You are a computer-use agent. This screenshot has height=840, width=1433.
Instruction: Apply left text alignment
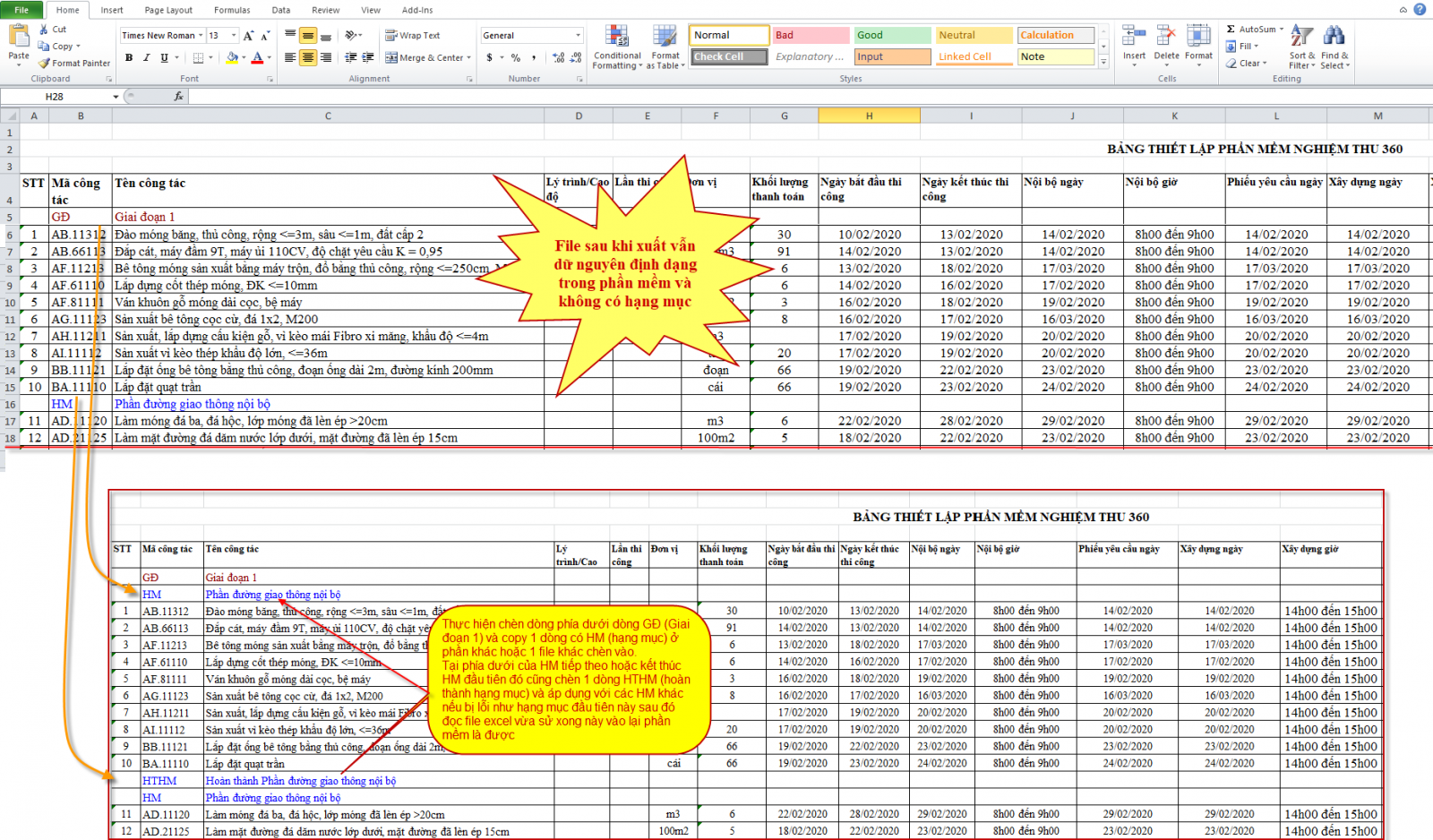[290, 57]
